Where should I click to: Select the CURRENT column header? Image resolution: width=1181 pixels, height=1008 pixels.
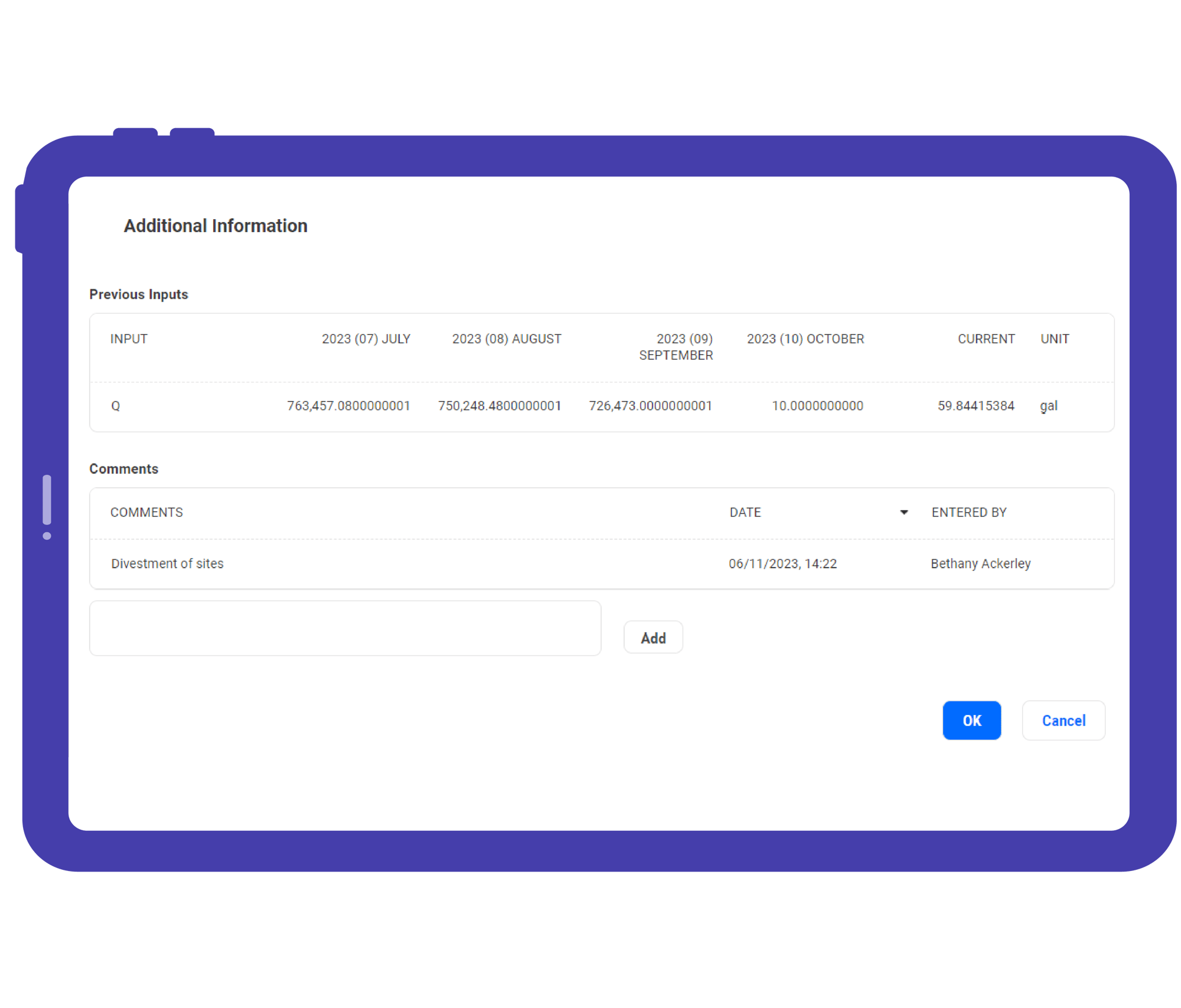pos(986,339)
